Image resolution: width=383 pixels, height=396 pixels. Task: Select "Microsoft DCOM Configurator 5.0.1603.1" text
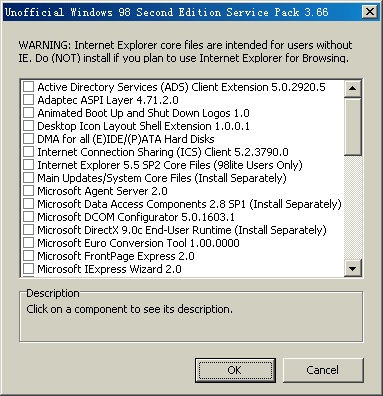click(x=136, y=217)
